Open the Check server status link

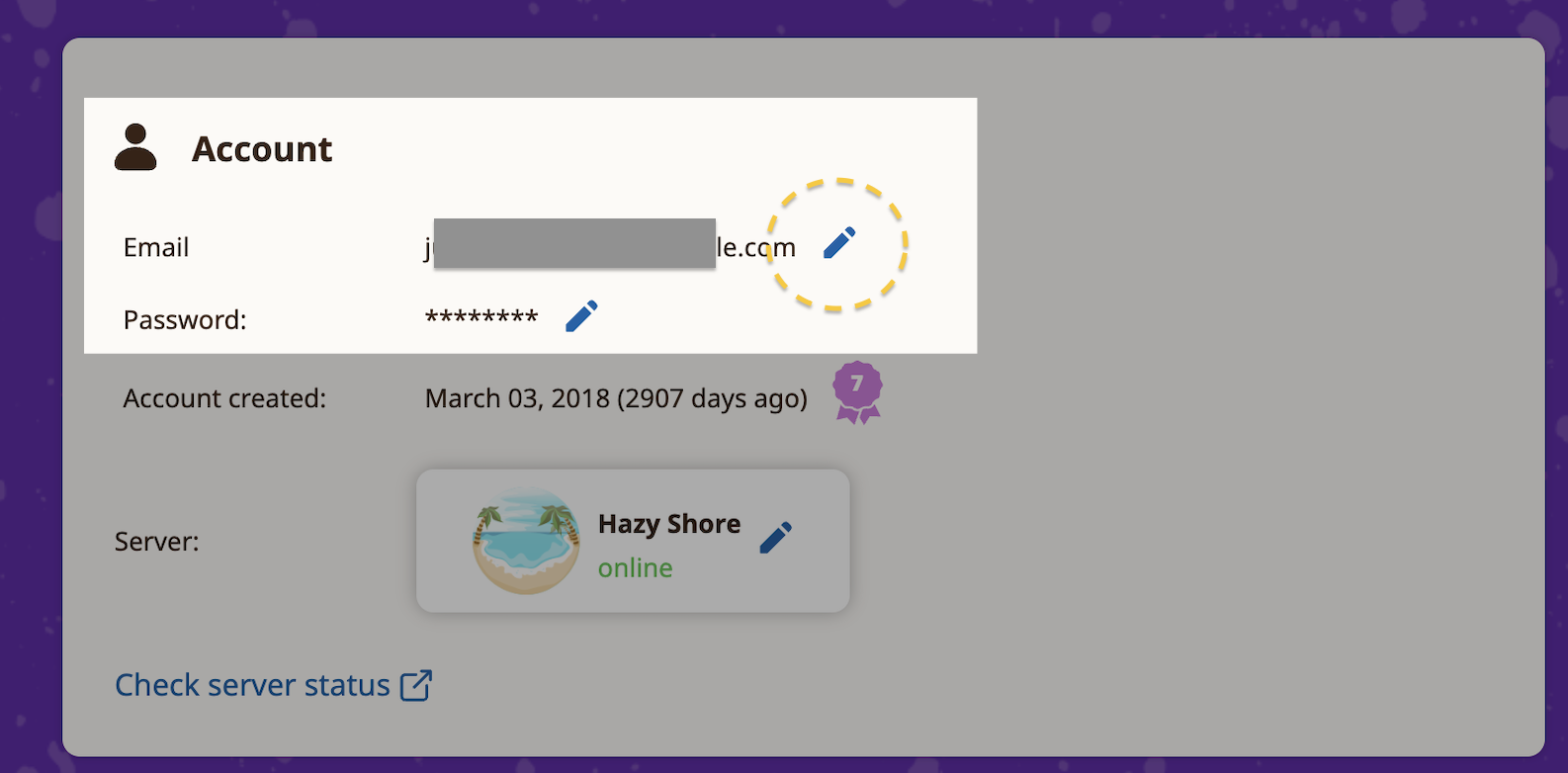click(x=252, y=685)
